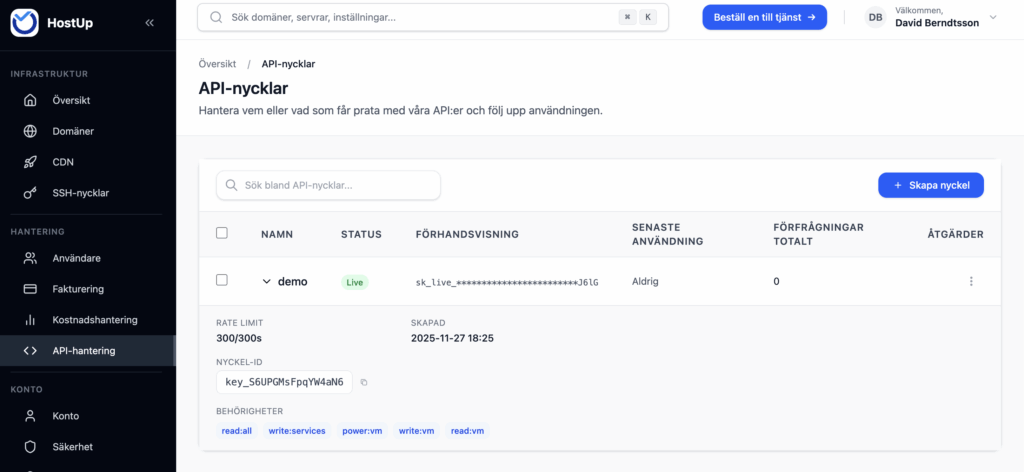This screenshot has height=472, width=1024.
Task: Go to Kostnadshantering menu item
Action: (x=95, y=320)
